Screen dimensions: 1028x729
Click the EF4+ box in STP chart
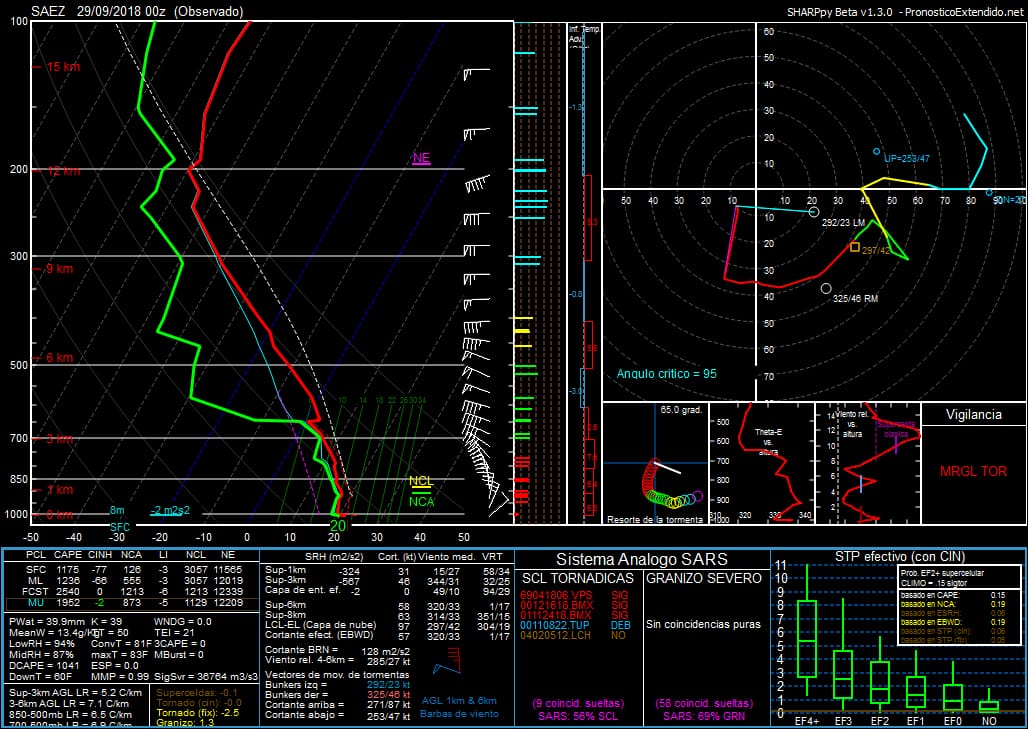click(x=807, y=638)
